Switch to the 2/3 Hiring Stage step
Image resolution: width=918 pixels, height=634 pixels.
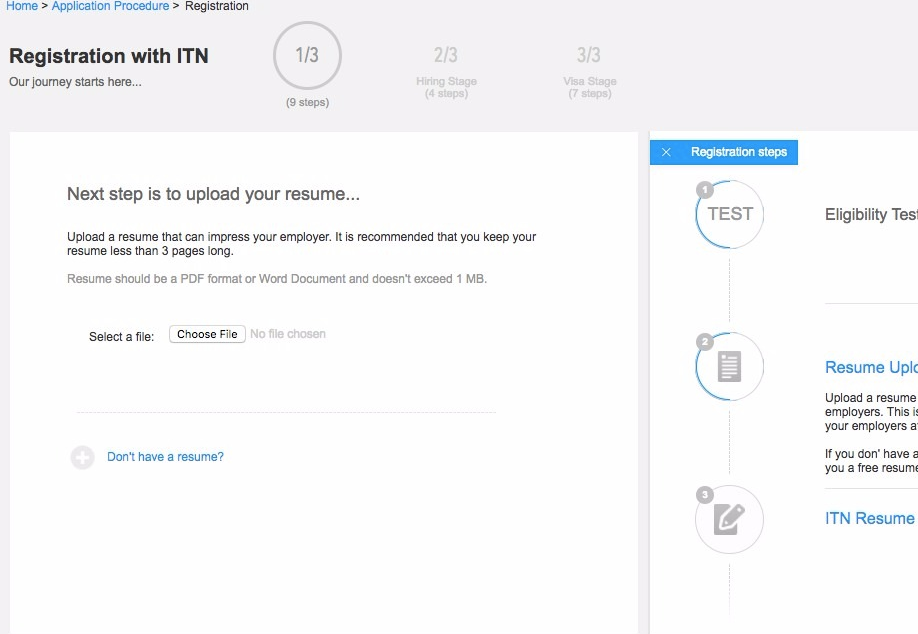point(446,56)
